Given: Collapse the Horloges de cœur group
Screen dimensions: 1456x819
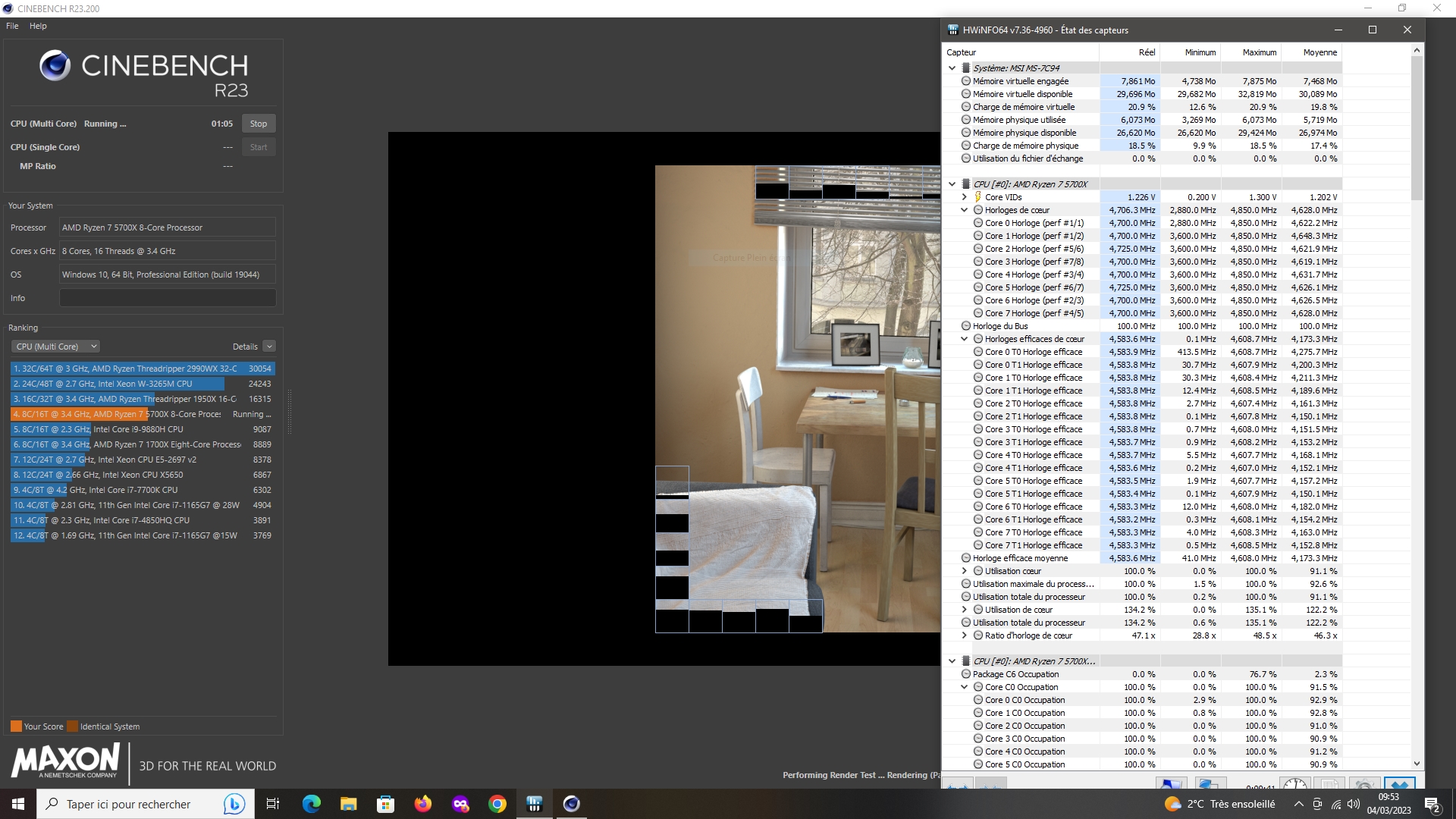Looking at the screenshot, I should click(x=965, y=210).
